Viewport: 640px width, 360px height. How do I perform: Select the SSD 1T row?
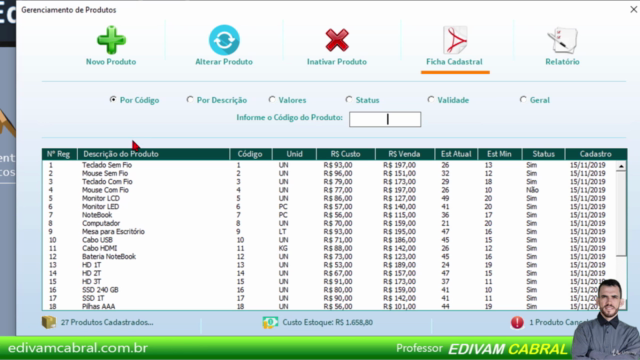coord(329,298)
